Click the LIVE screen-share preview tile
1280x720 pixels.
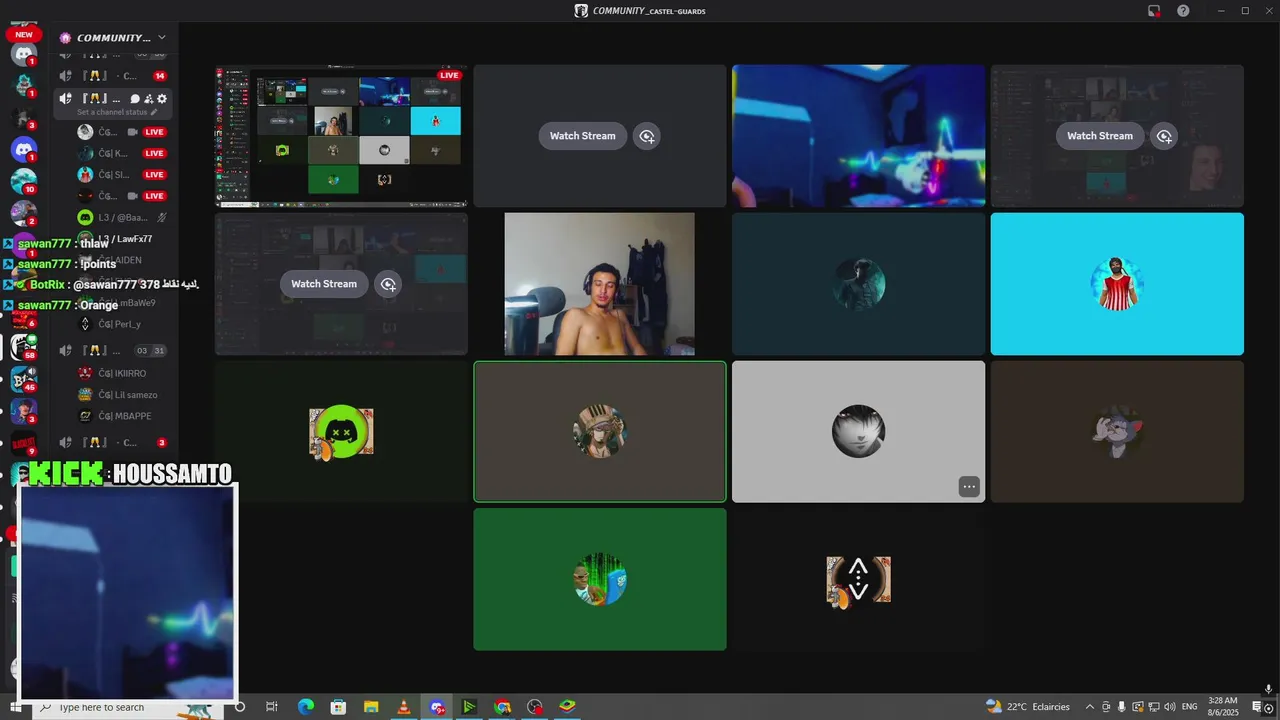(x=341, y=136)
